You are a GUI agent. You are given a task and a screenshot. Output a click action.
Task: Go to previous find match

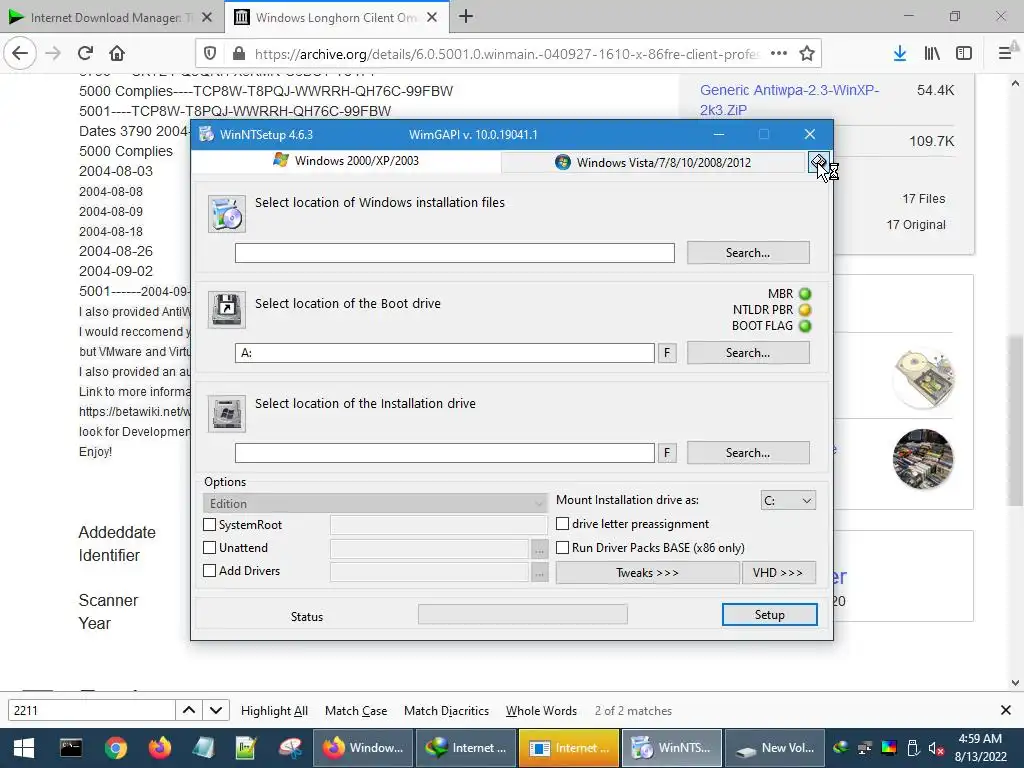click(x=189, y=710)
